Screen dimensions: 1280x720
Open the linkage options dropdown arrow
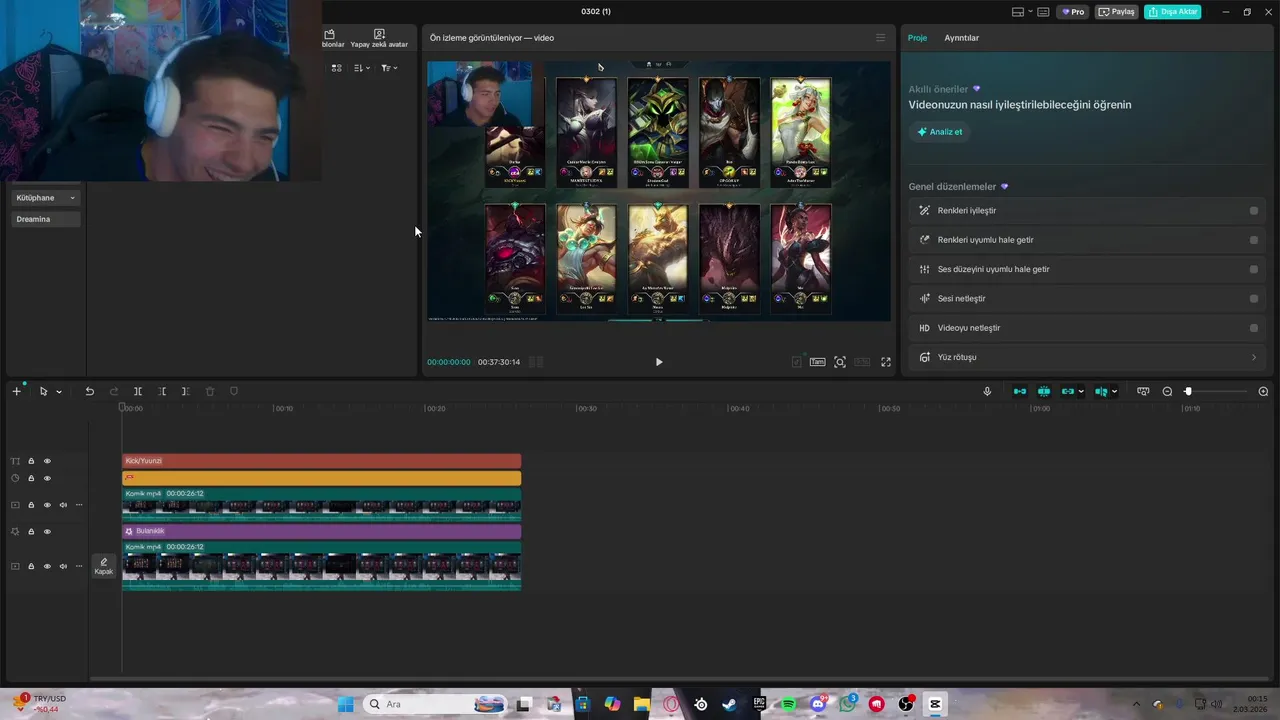pos(1081,392)
